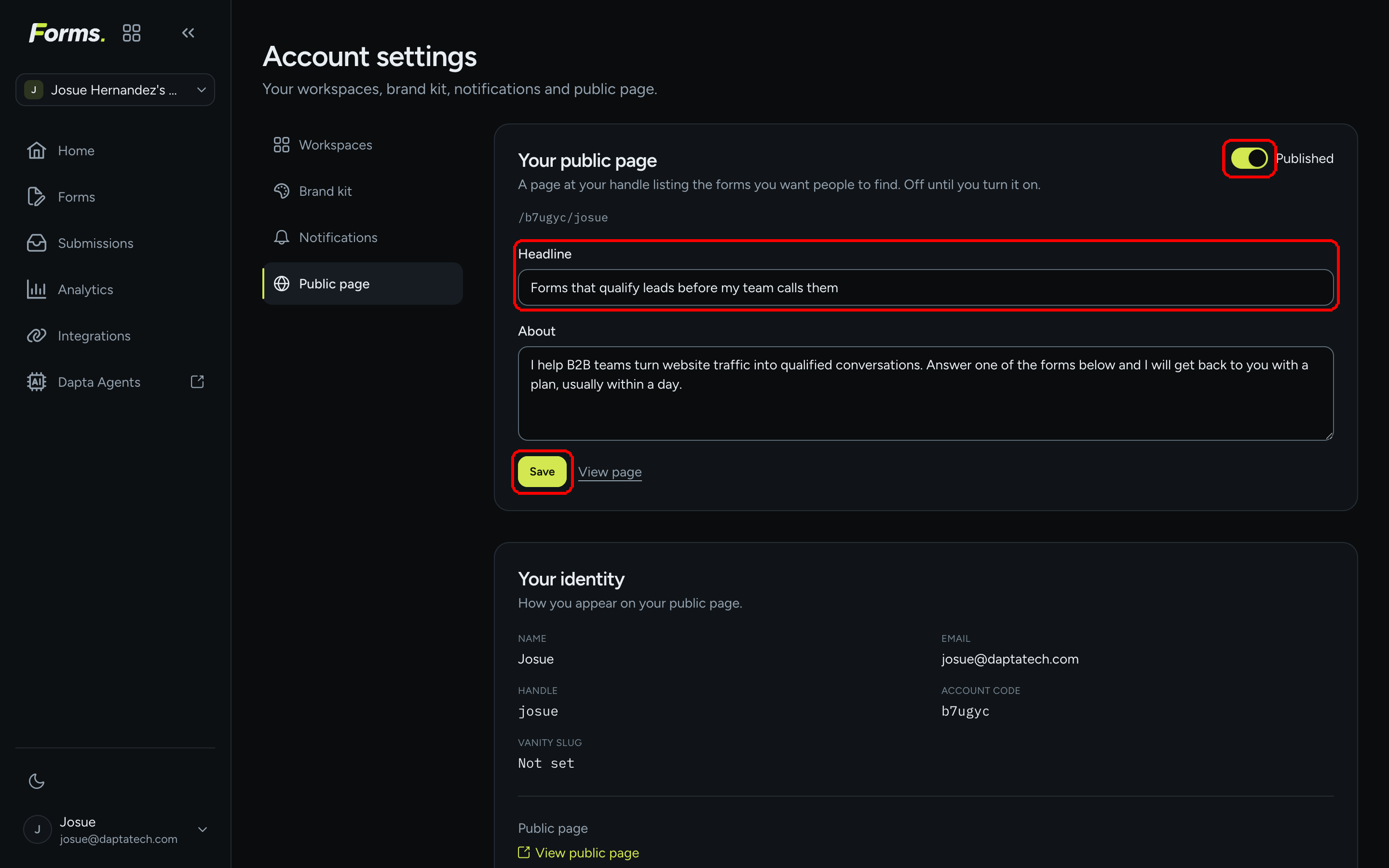Open Submissions in the sidebar

tap(115, 243)
